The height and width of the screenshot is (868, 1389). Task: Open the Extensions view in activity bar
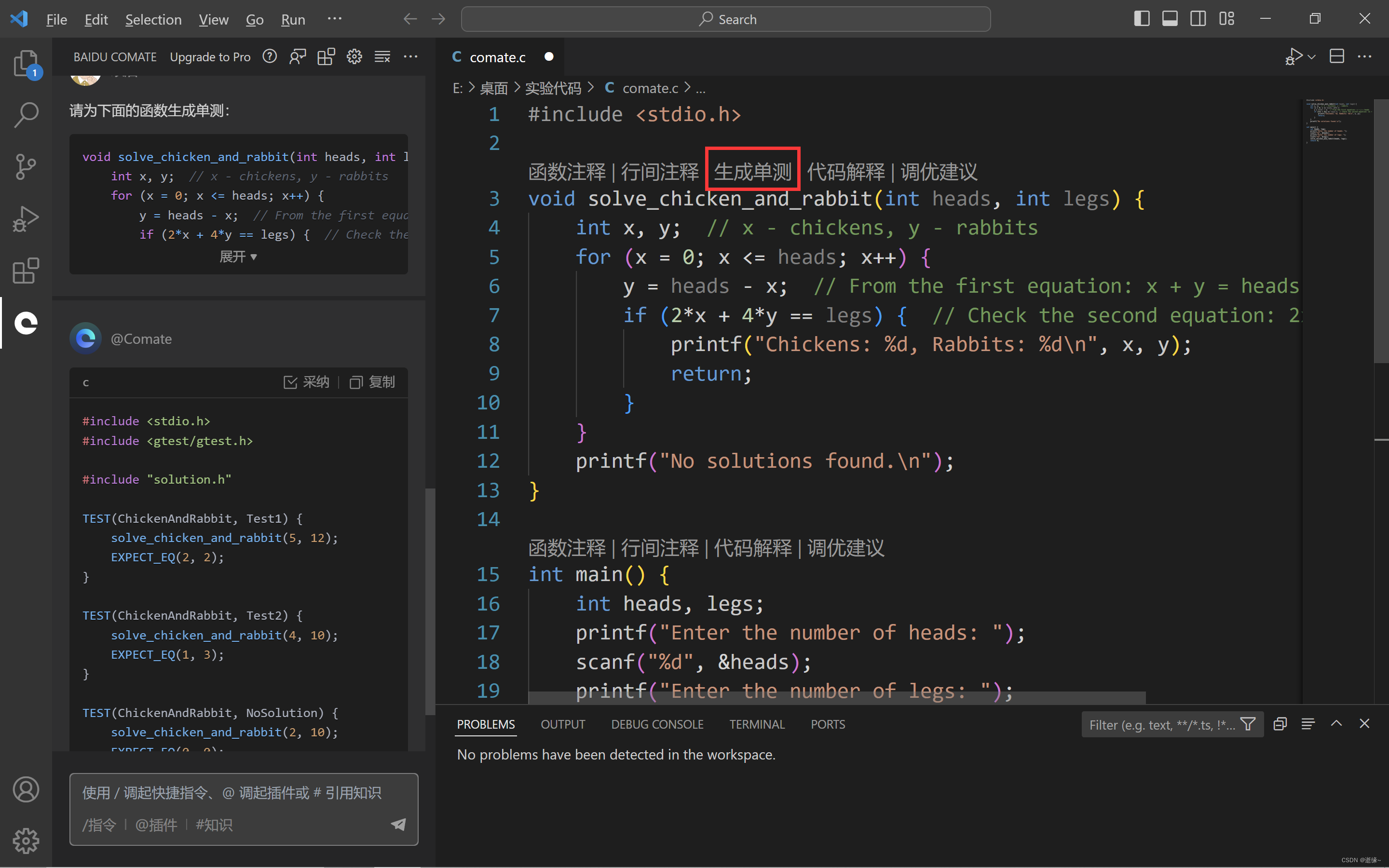[x=26, y=271]
